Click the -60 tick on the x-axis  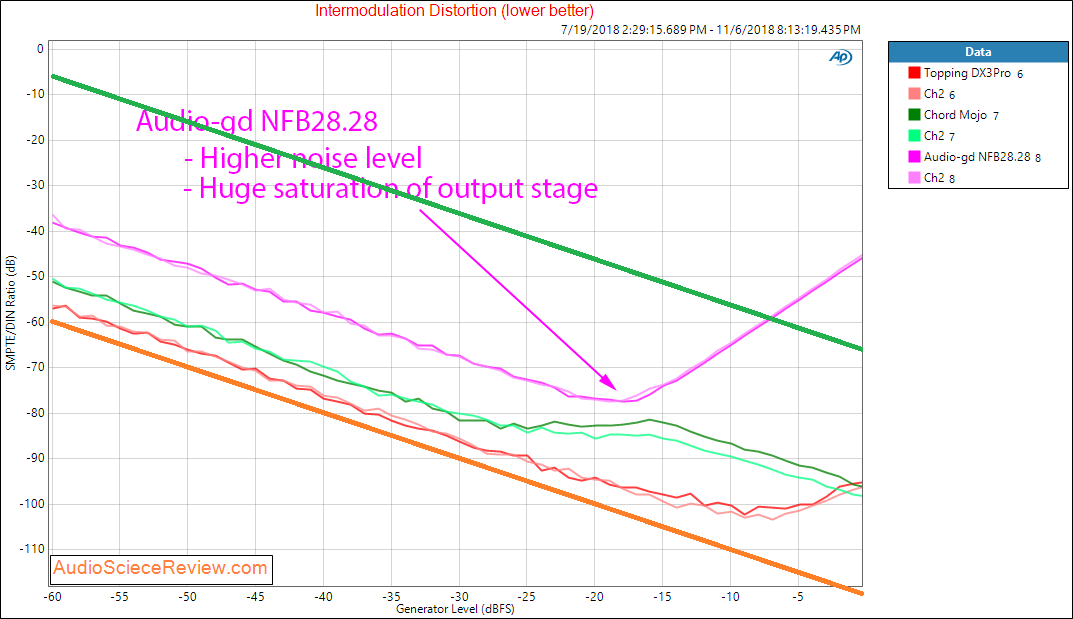pos(53,596)
